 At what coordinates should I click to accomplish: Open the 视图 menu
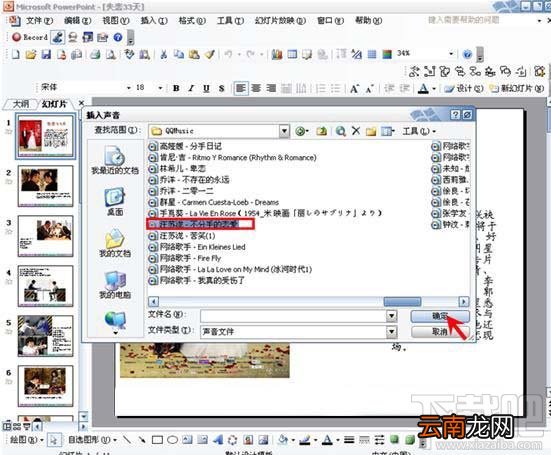point(116,21)
